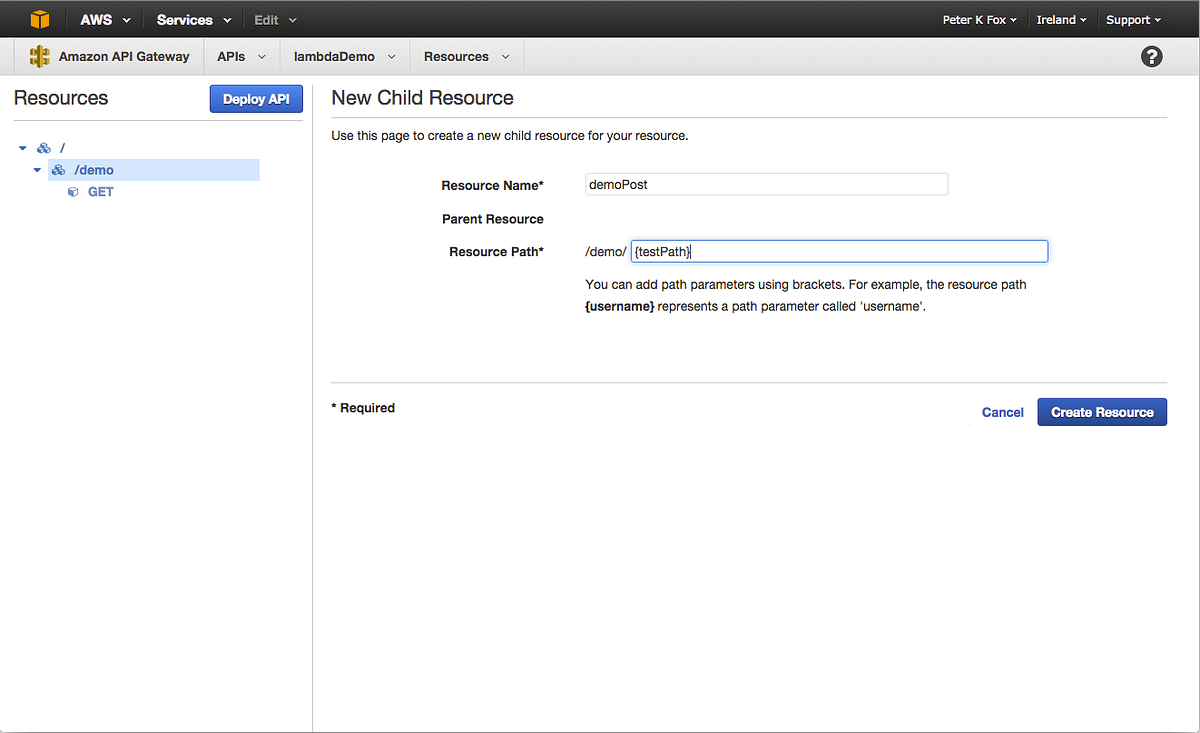1200x733 pixels.
Task: Click the root resource icon next to /
Action: (43, 147)
